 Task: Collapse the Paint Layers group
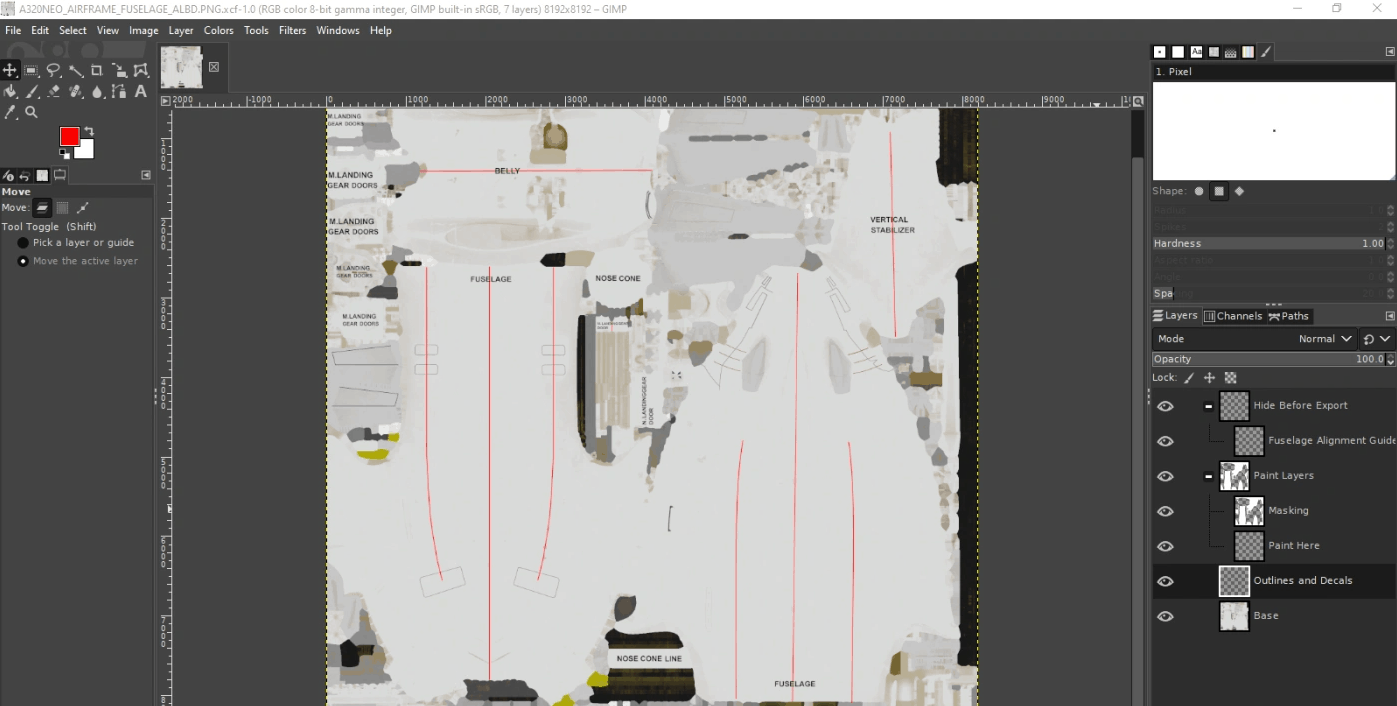pos(1208,476)
